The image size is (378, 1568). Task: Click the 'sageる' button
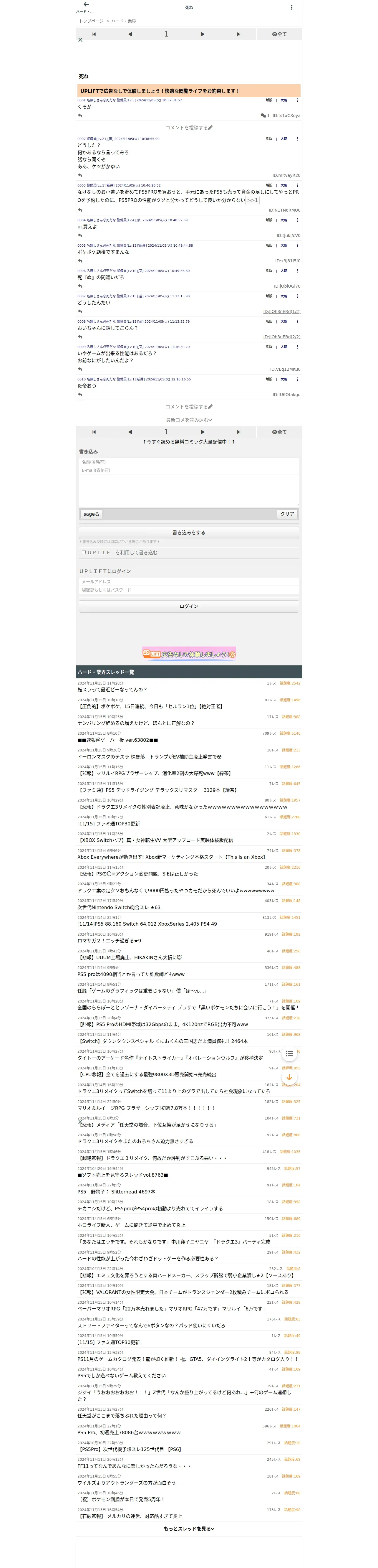pyautogui.click(x=91, y=514)
